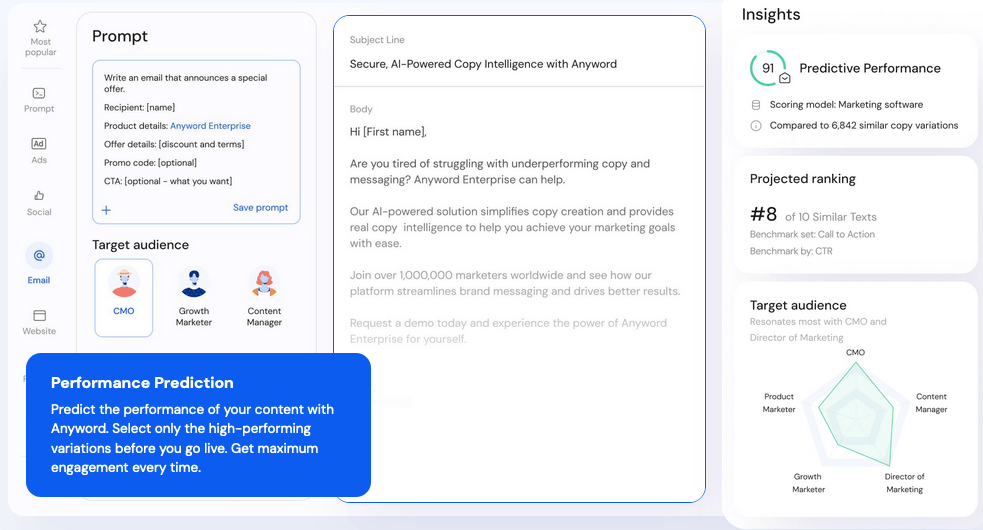983x530 pixels.
Task: Select the Prompt sidebar icon
Action: [39, 93]
